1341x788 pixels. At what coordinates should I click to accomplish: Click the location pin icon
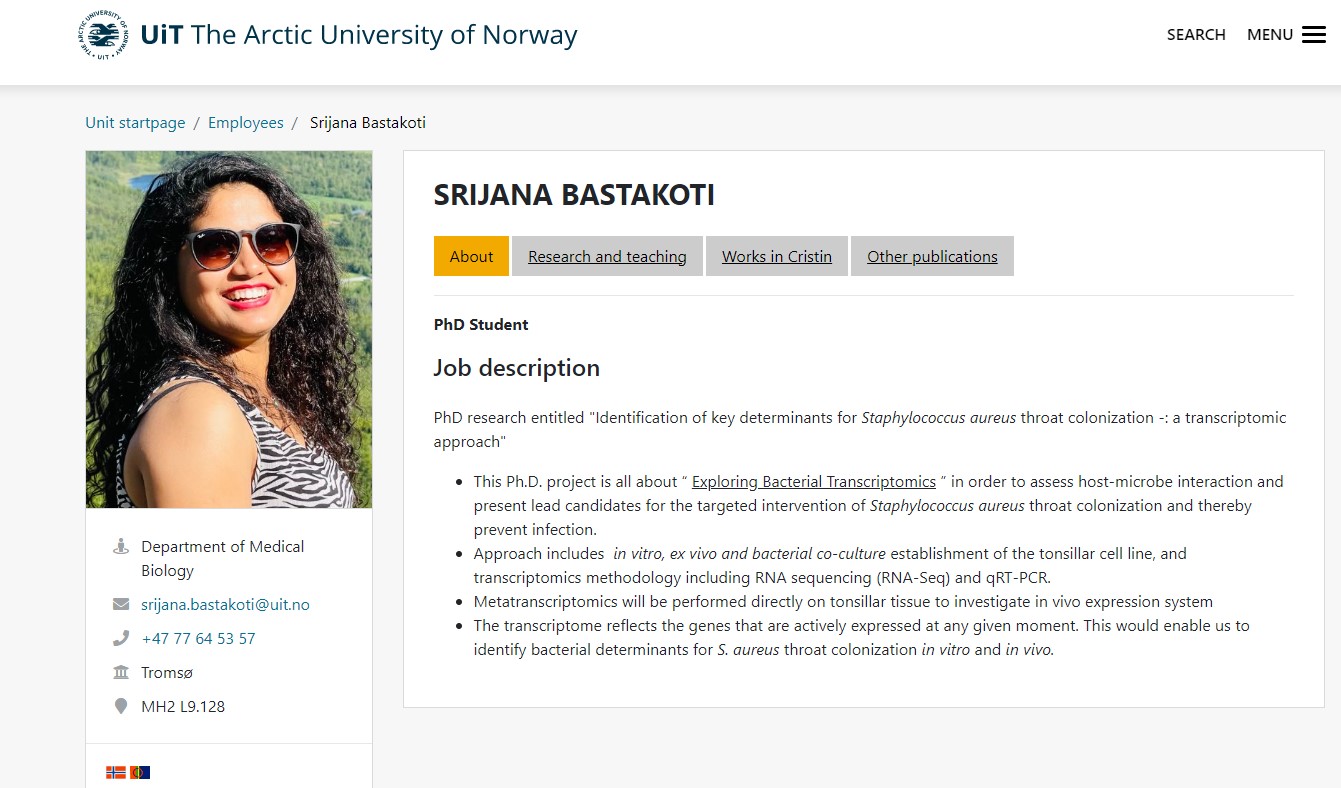(x=121, y=706)
